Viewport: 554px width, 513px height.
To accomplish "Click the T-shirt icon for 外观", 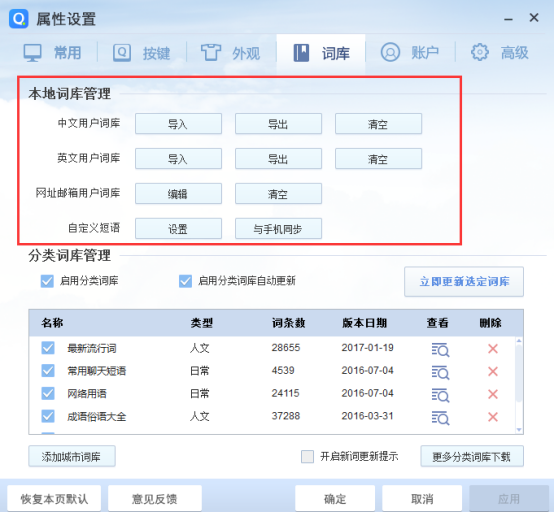I will 211,52.
